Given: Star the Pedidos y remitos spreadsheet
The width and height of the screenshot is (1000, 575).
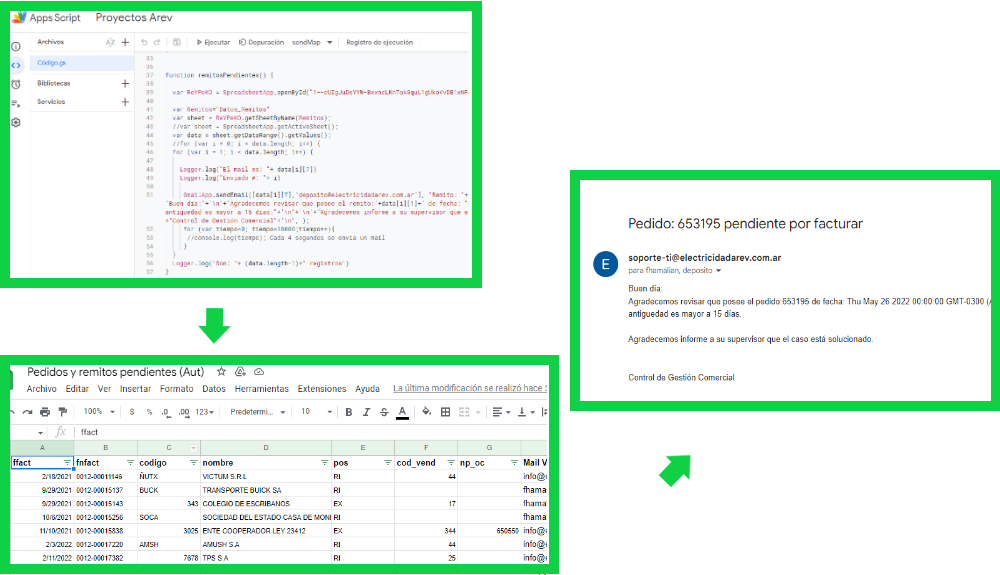Looking at the screenshot, I should coord(221,372).
